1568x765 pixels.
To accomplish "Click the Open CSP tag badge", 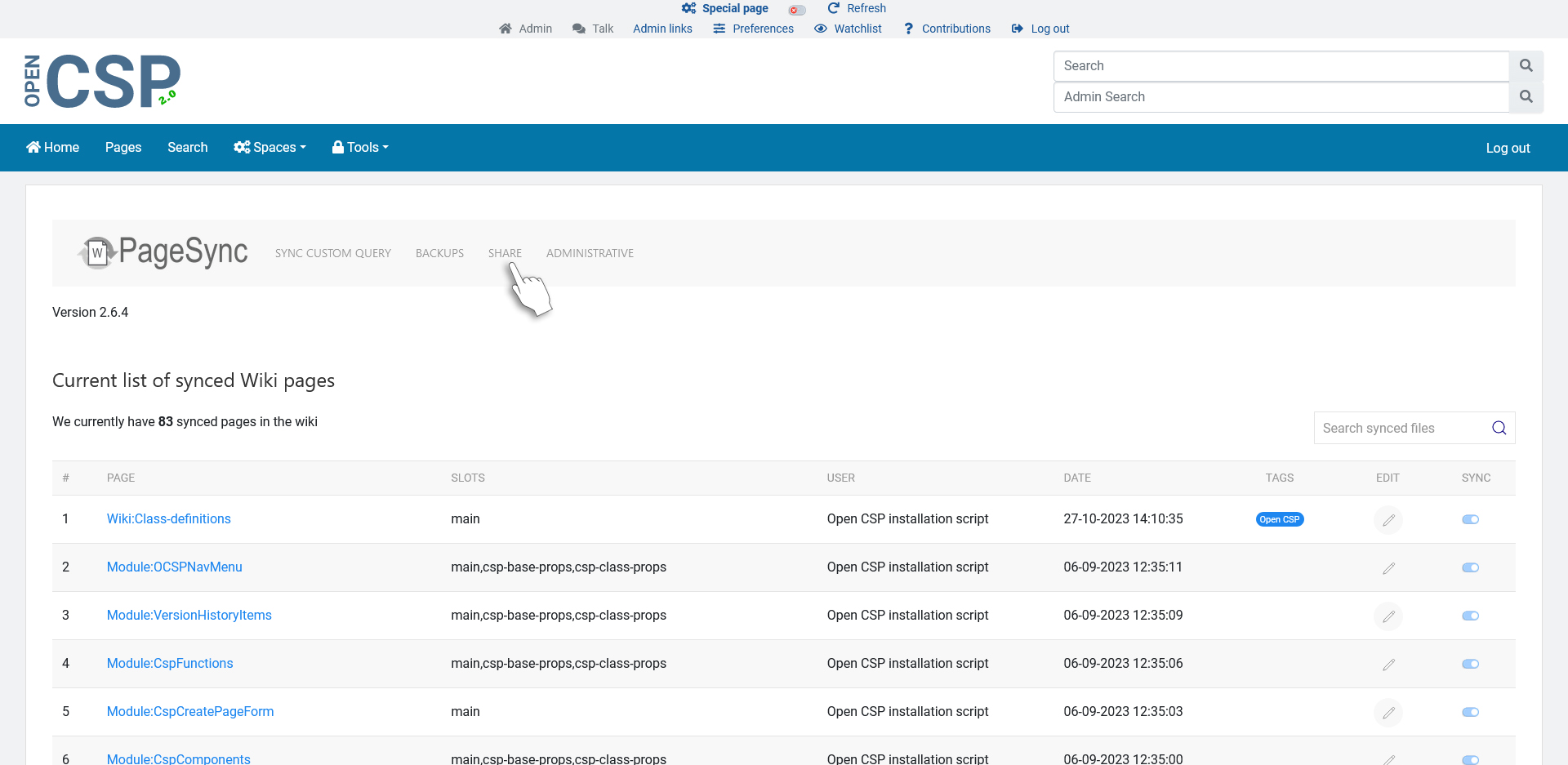I will [x=1279, y=520].
